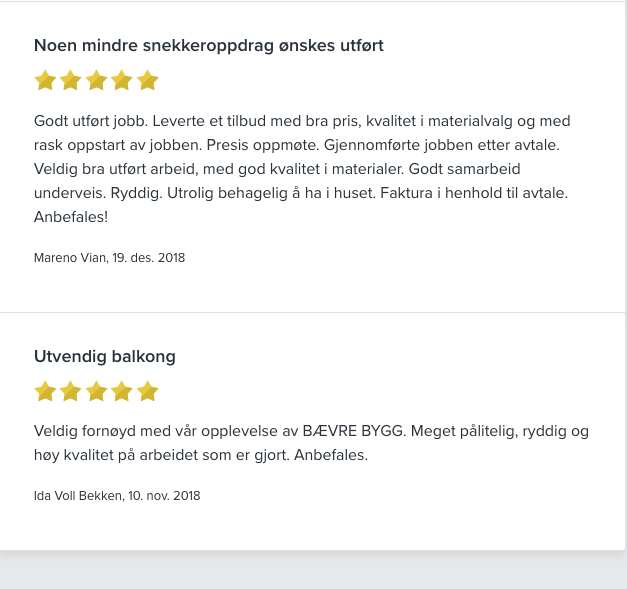Click the gray area below the reviews
Image resolution: width=627 pixels, height=589 pixels.
pyautogui.click(x=313, y=570)
